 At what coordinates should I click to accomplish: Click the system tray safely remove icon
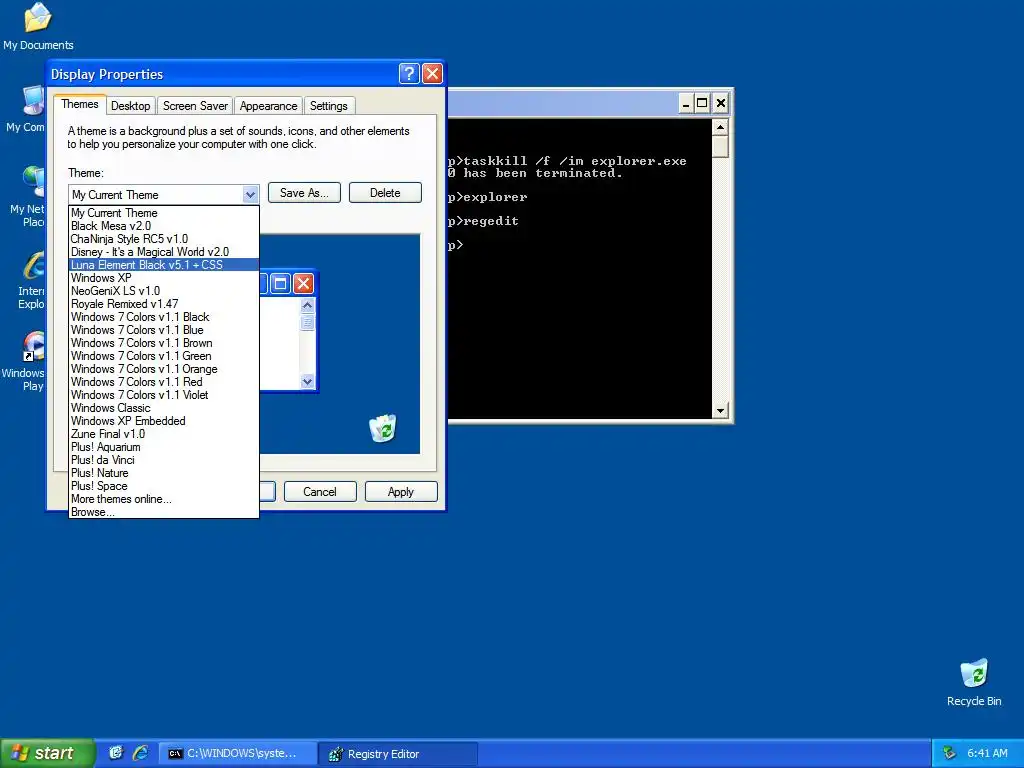coord(950,753)
